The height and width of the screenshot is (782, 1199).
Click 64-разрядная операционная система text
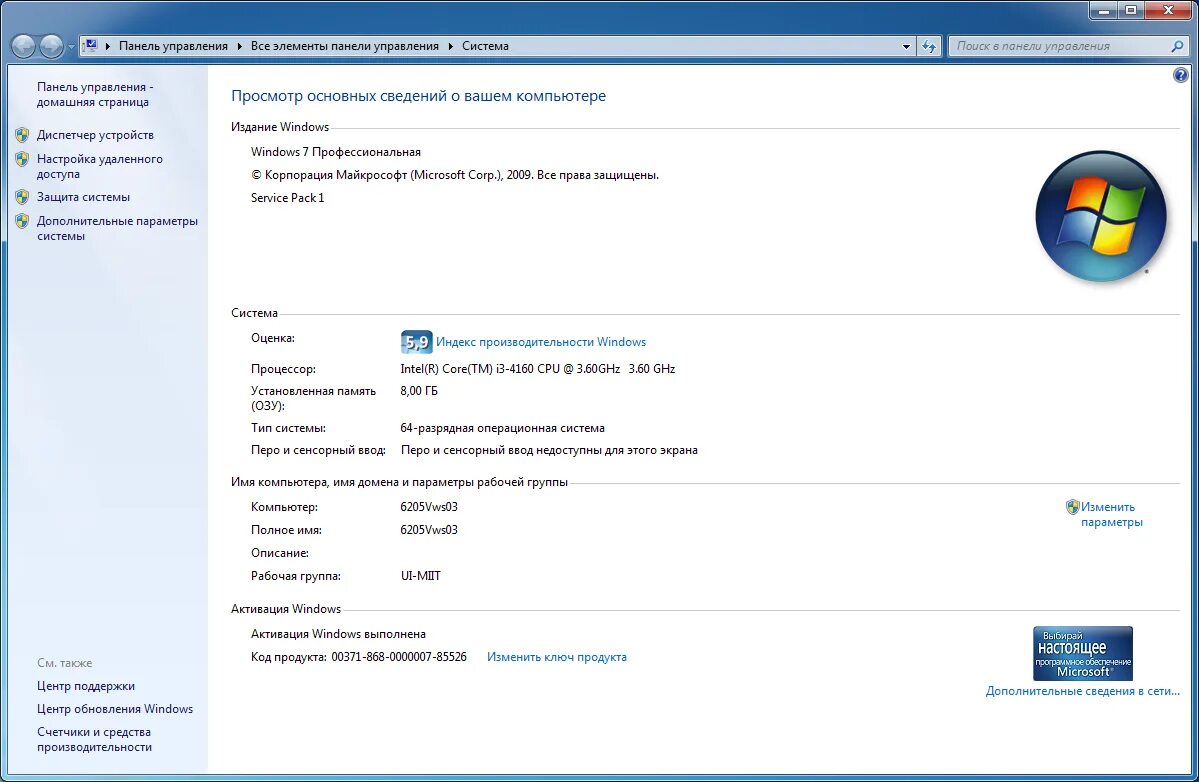tap(502, 428)
